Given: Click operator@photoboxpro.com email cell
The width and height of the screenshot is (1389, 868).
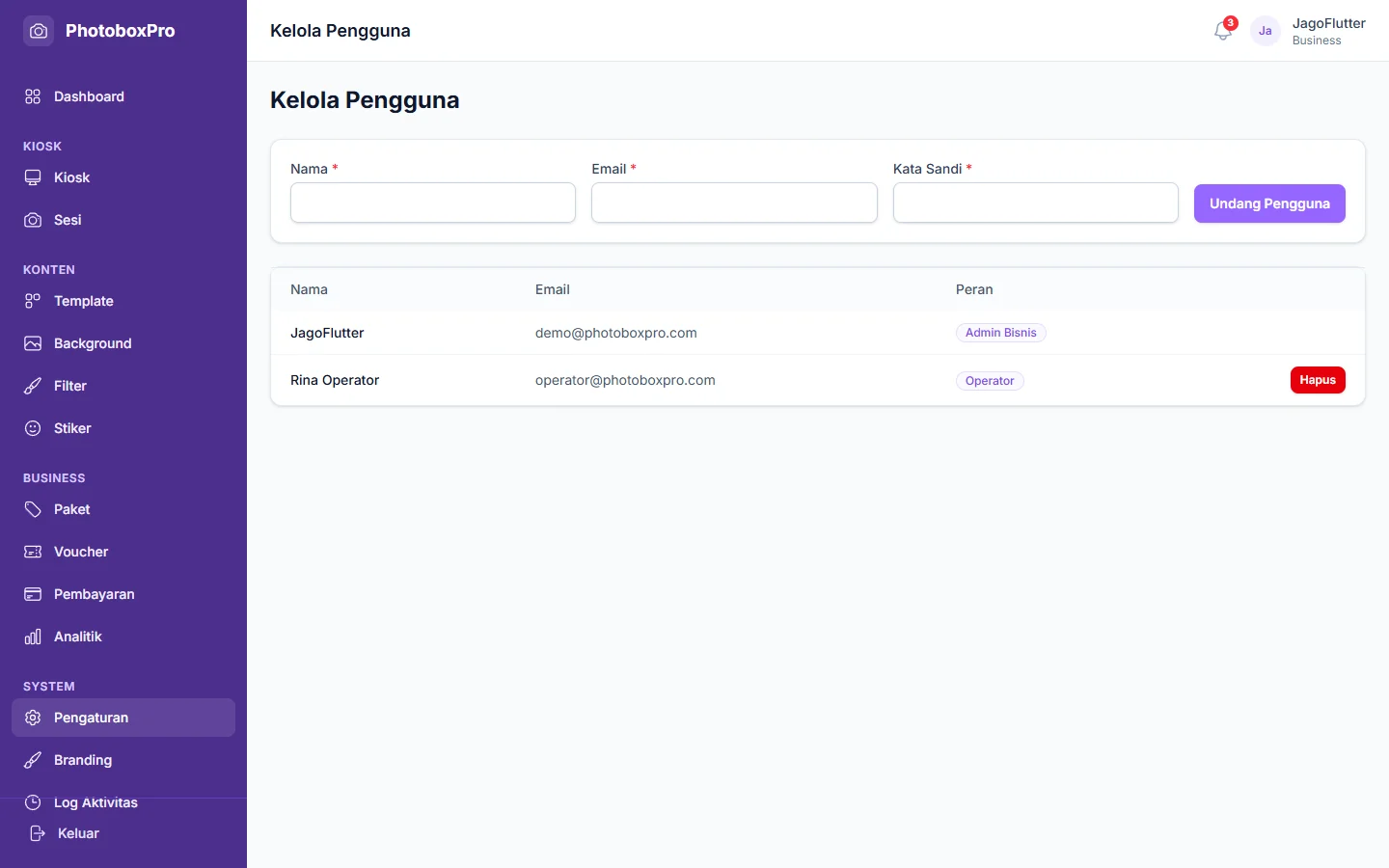Looking at the screenshot, I should pos(625,380).
